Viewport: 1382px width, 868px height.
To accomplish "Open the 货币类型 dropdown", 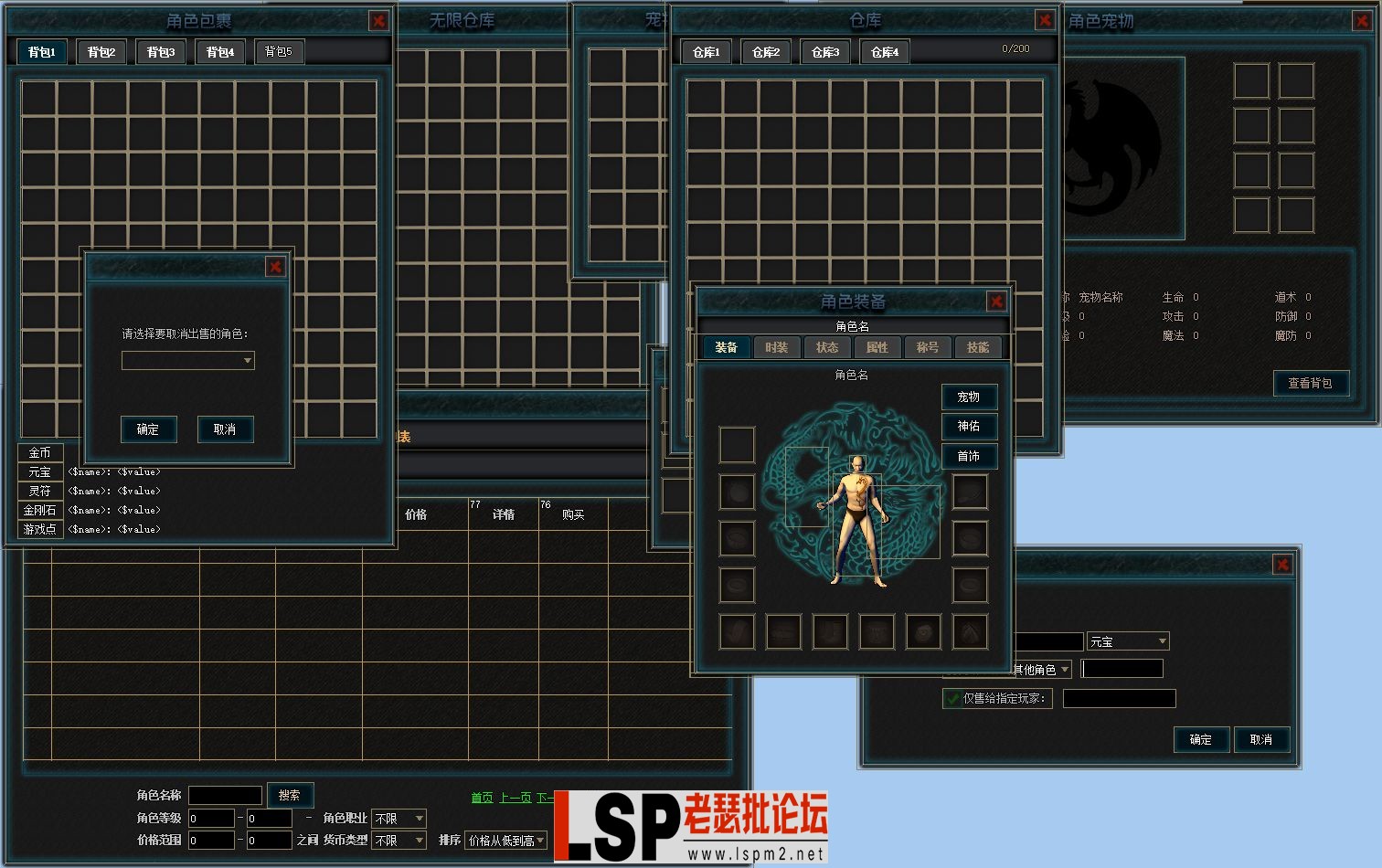I will [399, 841].
